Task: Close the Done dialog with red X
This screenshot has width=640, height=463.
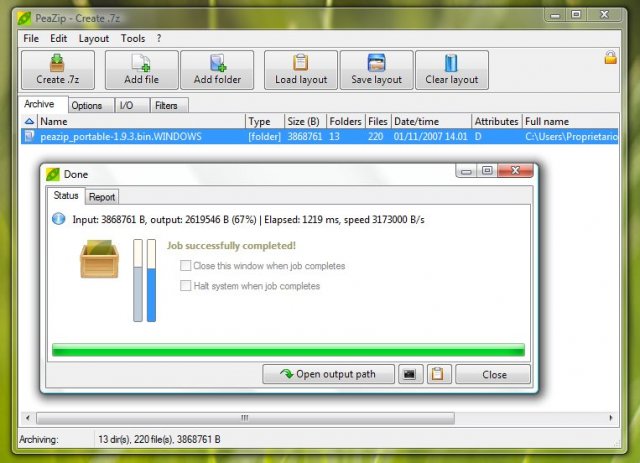Action: 516,171
